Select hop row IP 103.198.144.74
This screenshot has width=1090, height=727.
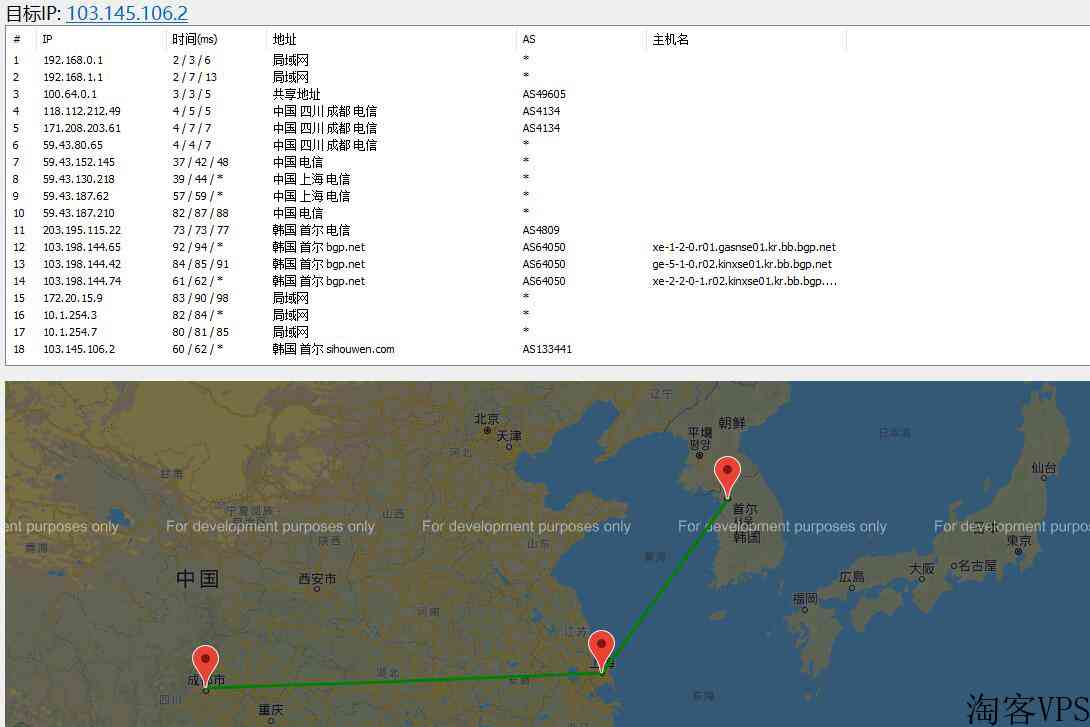81,281
